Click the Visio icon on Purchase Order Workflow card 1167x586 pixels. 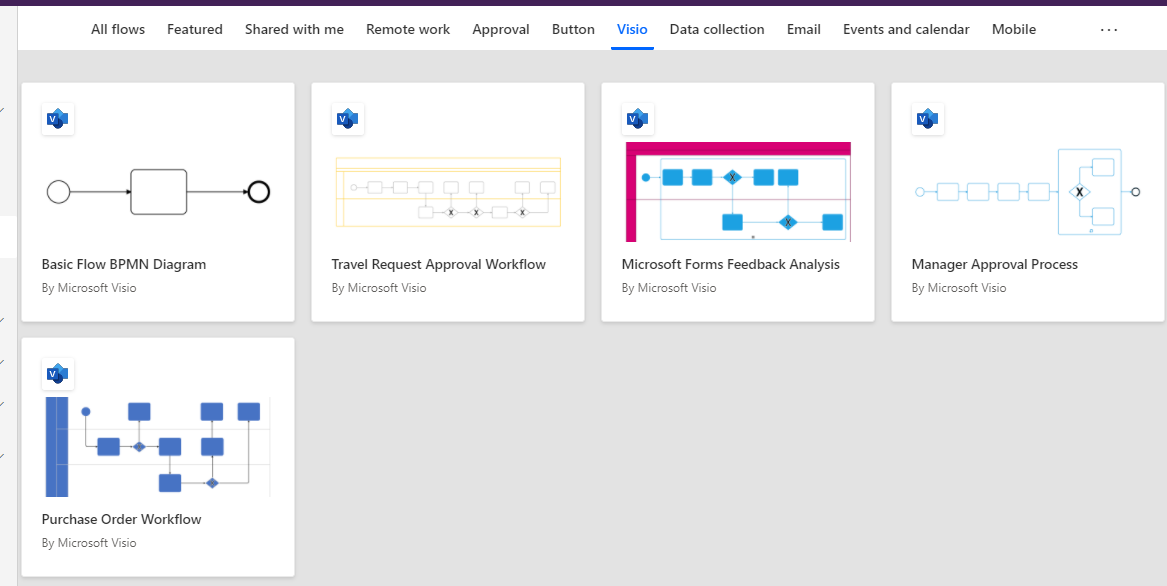pos(57,373)
